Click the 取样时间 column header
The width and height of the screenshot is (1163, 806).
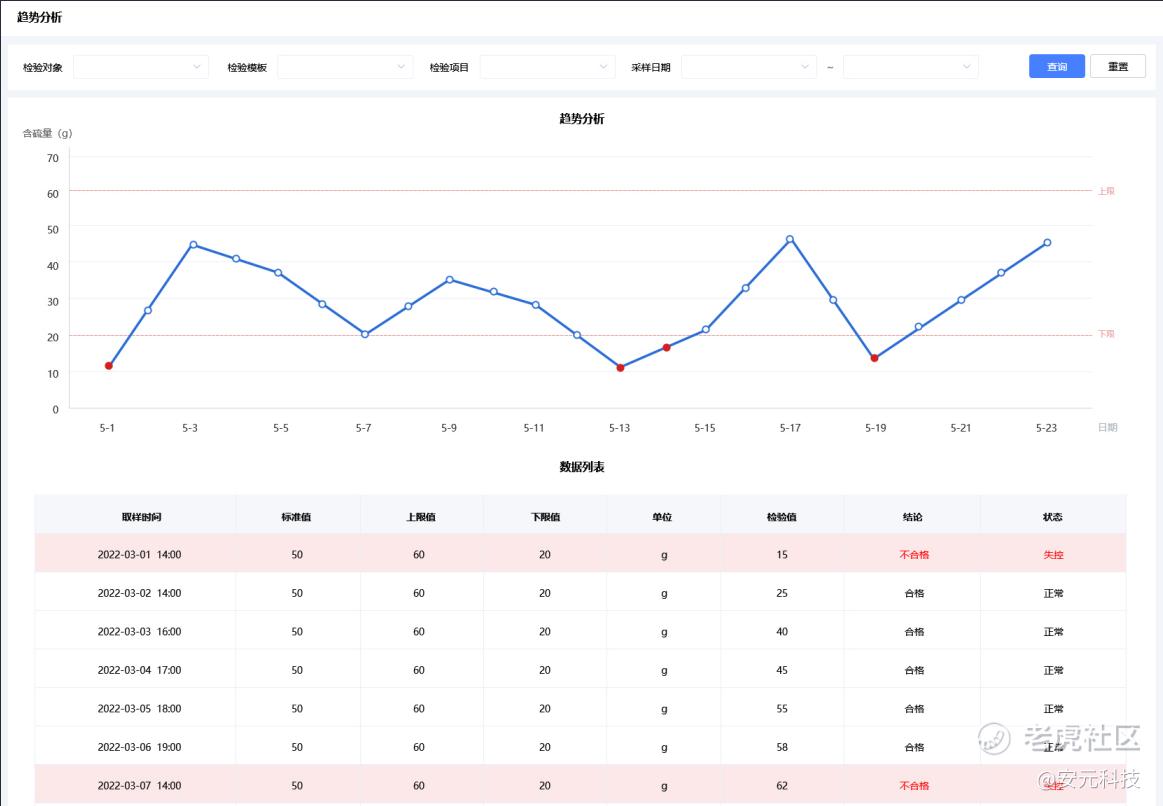(142, 517)
